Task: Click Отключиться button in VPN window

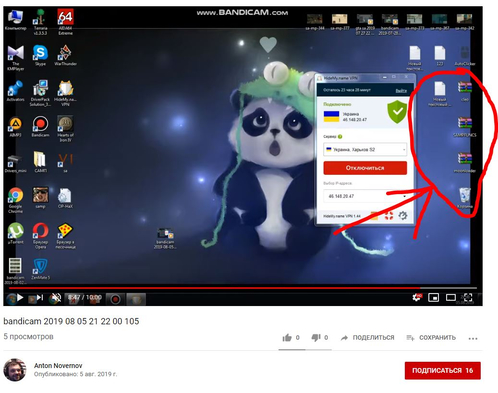Action: point(365,168)
